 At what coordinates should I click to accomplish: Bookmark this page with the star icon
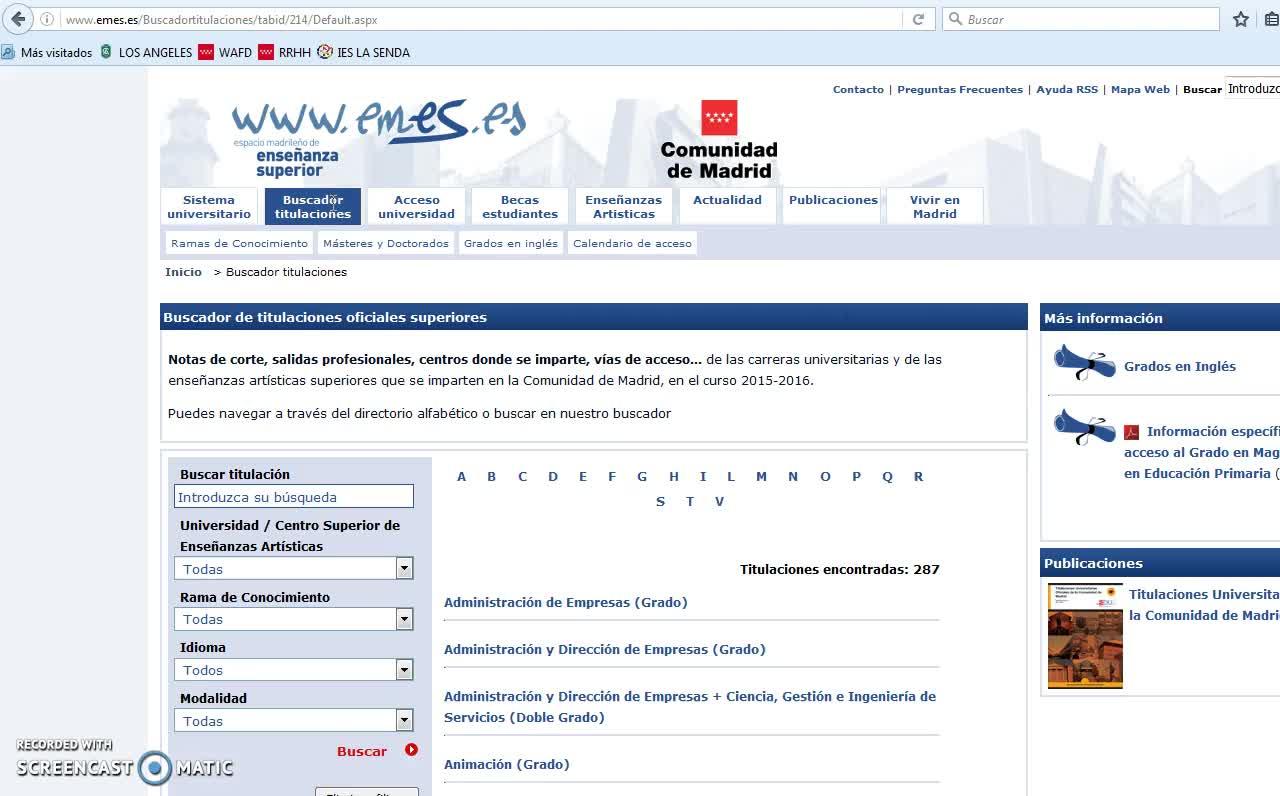[x=1241, y=19]
